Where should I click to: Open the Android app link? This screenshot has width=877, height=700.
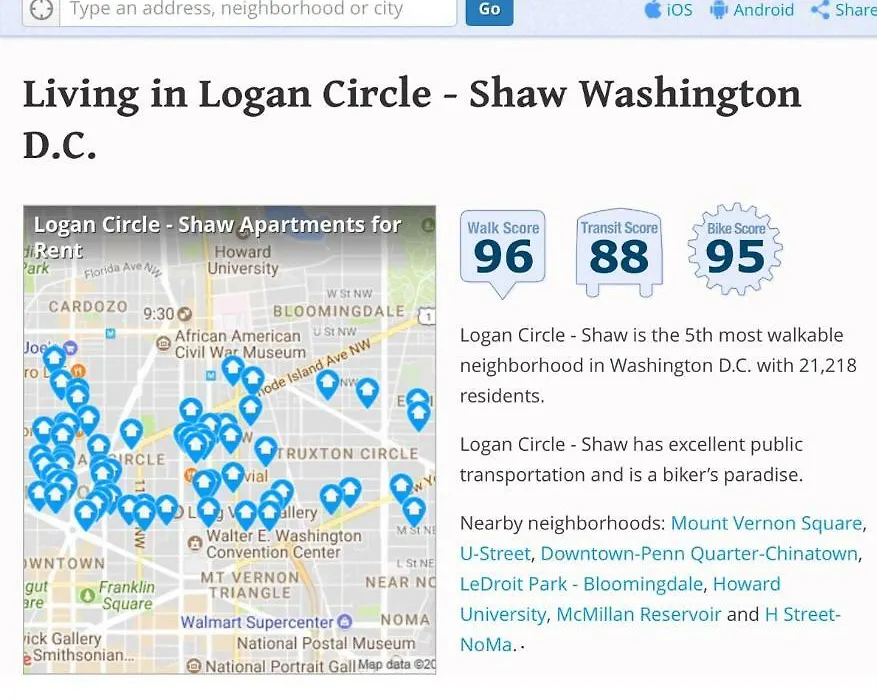(x=752, y=10)
